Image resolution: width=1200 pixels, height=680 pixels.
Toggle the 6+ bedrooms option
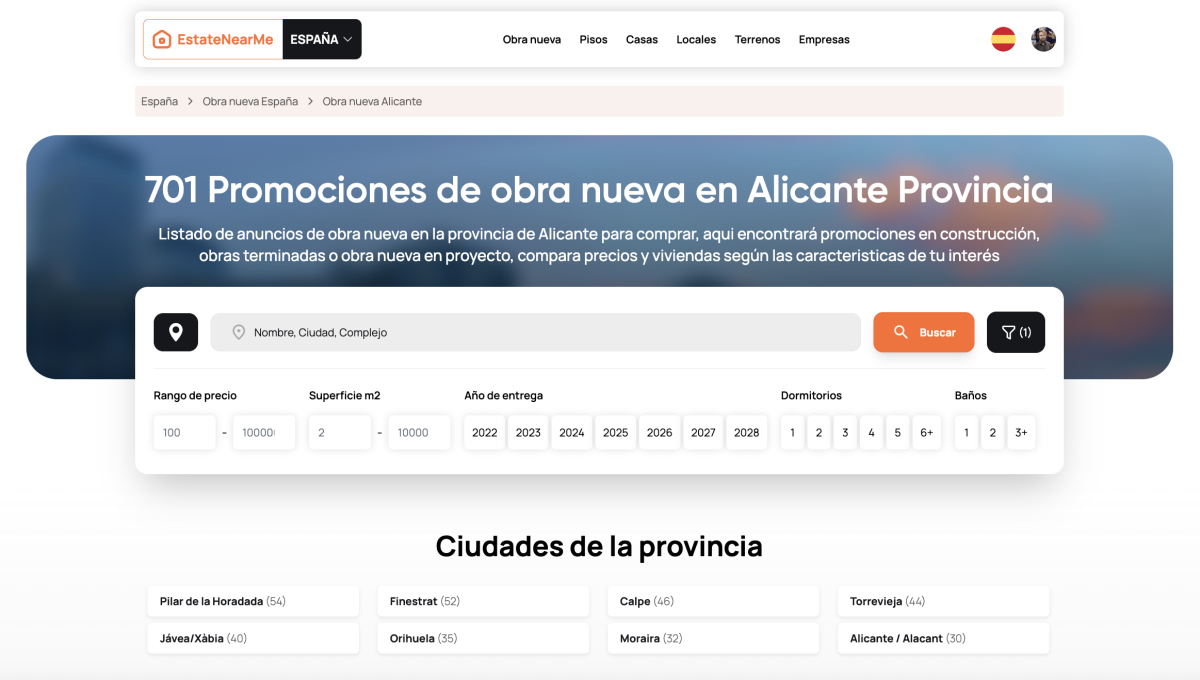[926, 432]
